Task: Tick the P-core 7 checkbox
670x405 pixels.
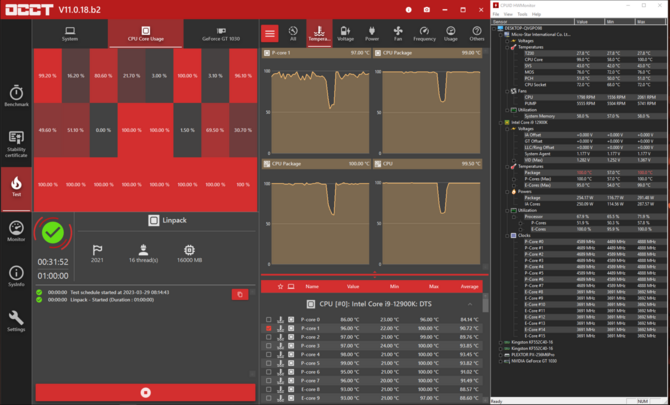Action: point(268,381)
